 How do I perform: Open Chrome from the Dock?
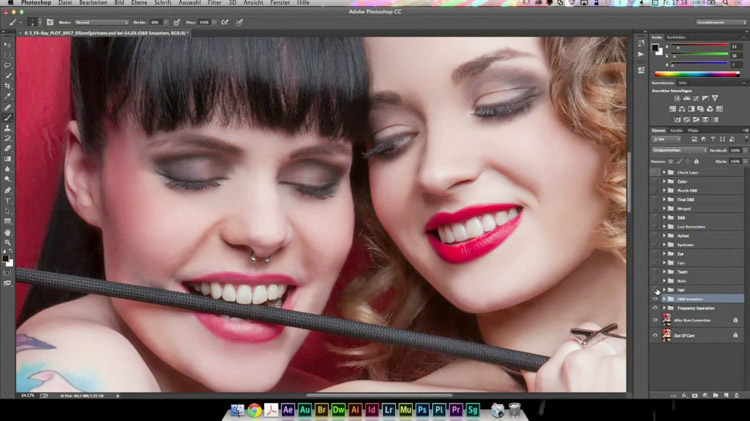tap(254, 410)
